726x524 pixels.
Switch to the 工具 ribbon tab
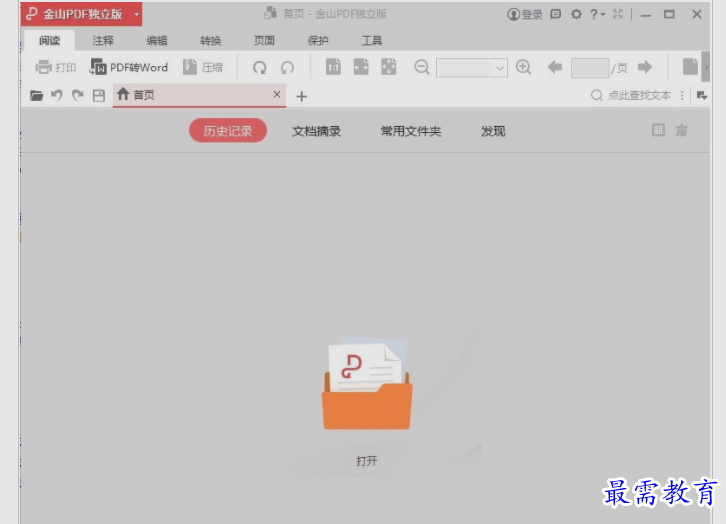pos(371,41)
